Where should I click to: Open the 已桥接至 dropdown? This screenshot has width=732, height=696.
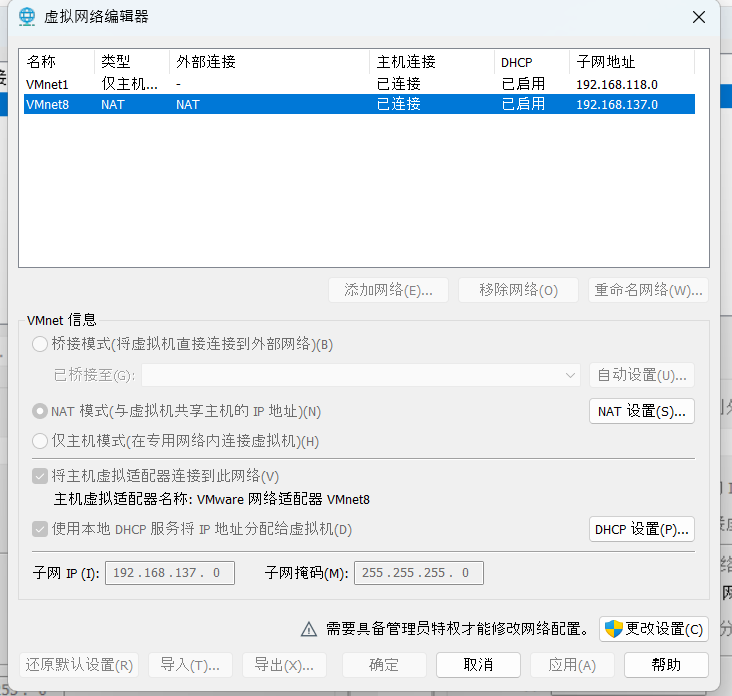tap(361, 375)
